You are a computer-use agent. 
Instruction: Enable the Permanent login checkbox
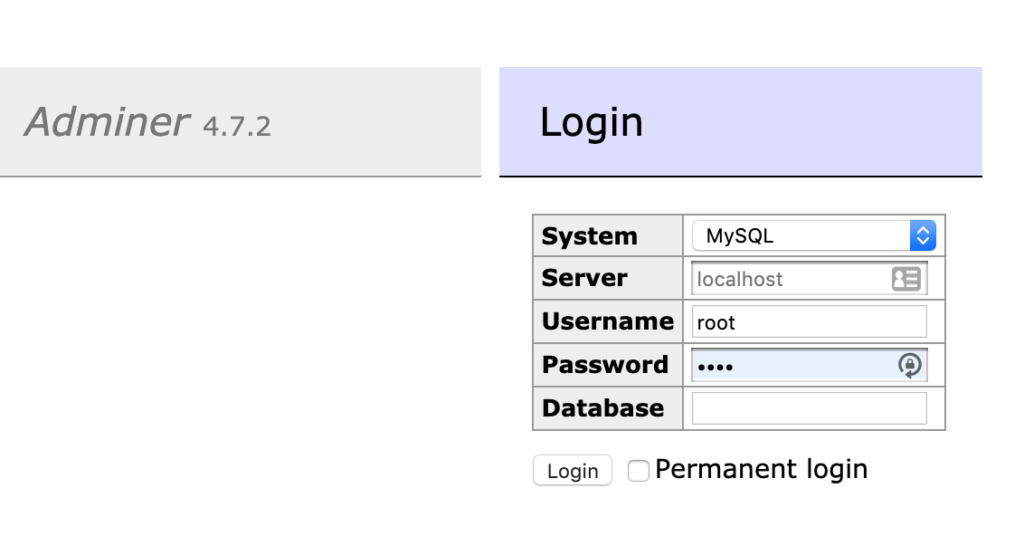pyautogui.click(x=638, y=470)
